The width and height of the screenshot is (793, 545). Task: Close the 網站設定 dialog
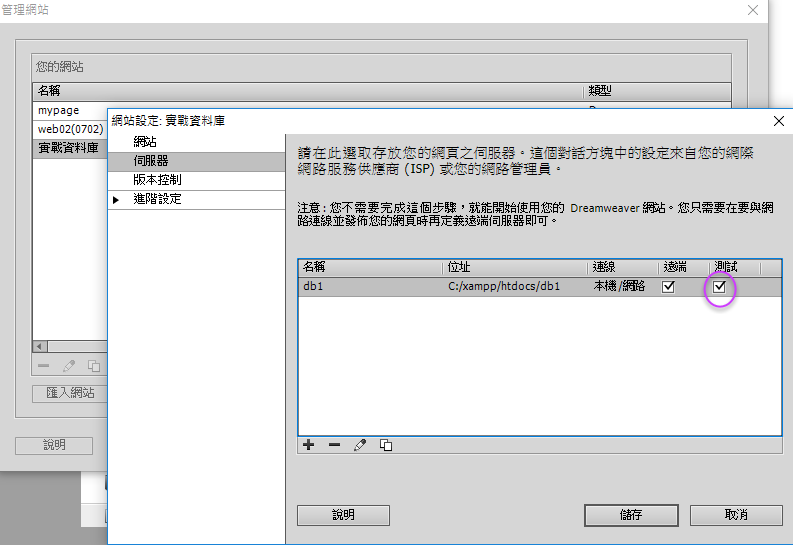pos(779,120)
